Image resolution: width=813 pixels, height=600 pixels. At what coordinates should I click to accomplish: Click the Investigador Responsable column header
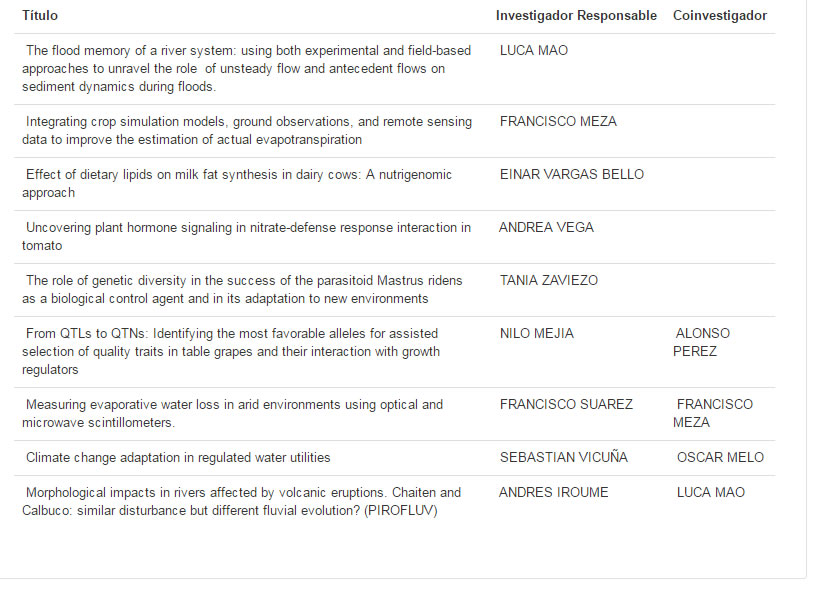pyautogui.click(x=576, y=16)
